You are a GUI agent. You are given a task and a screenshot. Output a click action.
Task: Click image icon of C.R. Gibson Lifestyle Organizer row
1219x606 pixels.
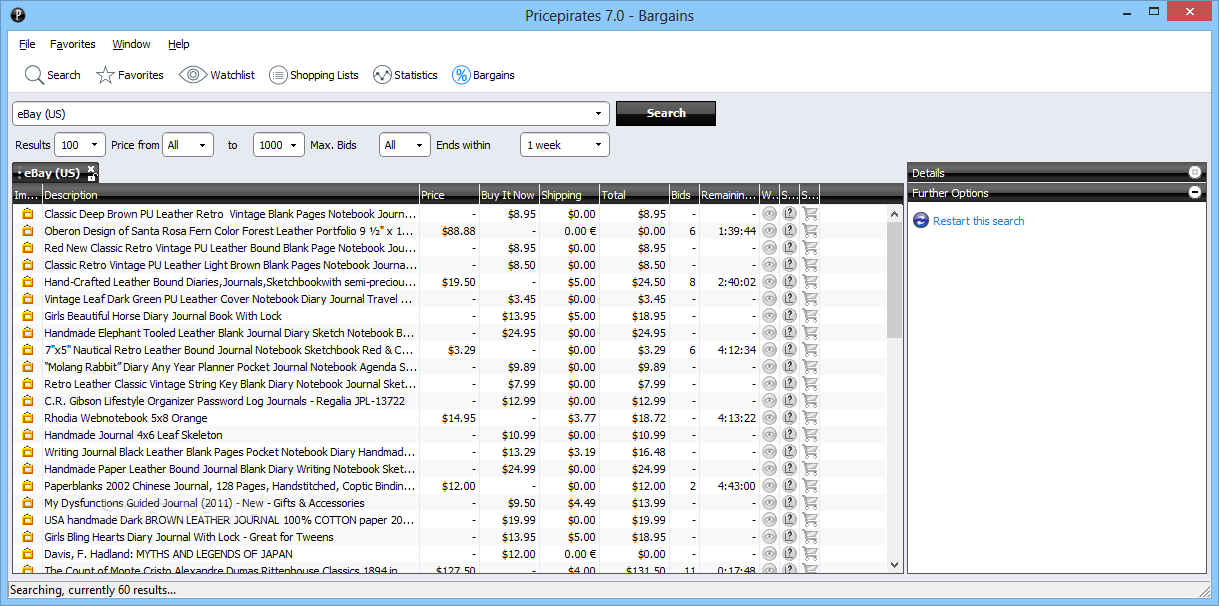pyautogui.click(x=28, y=401)
